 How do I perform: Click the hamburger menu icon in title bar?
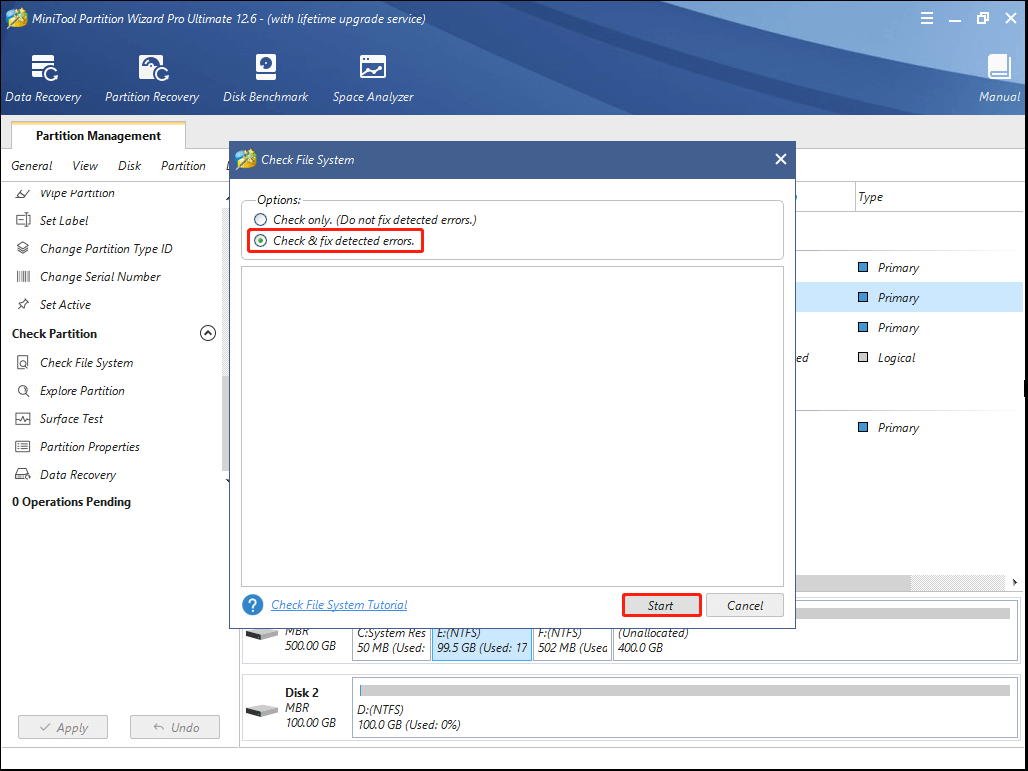[x=927, y=18]
